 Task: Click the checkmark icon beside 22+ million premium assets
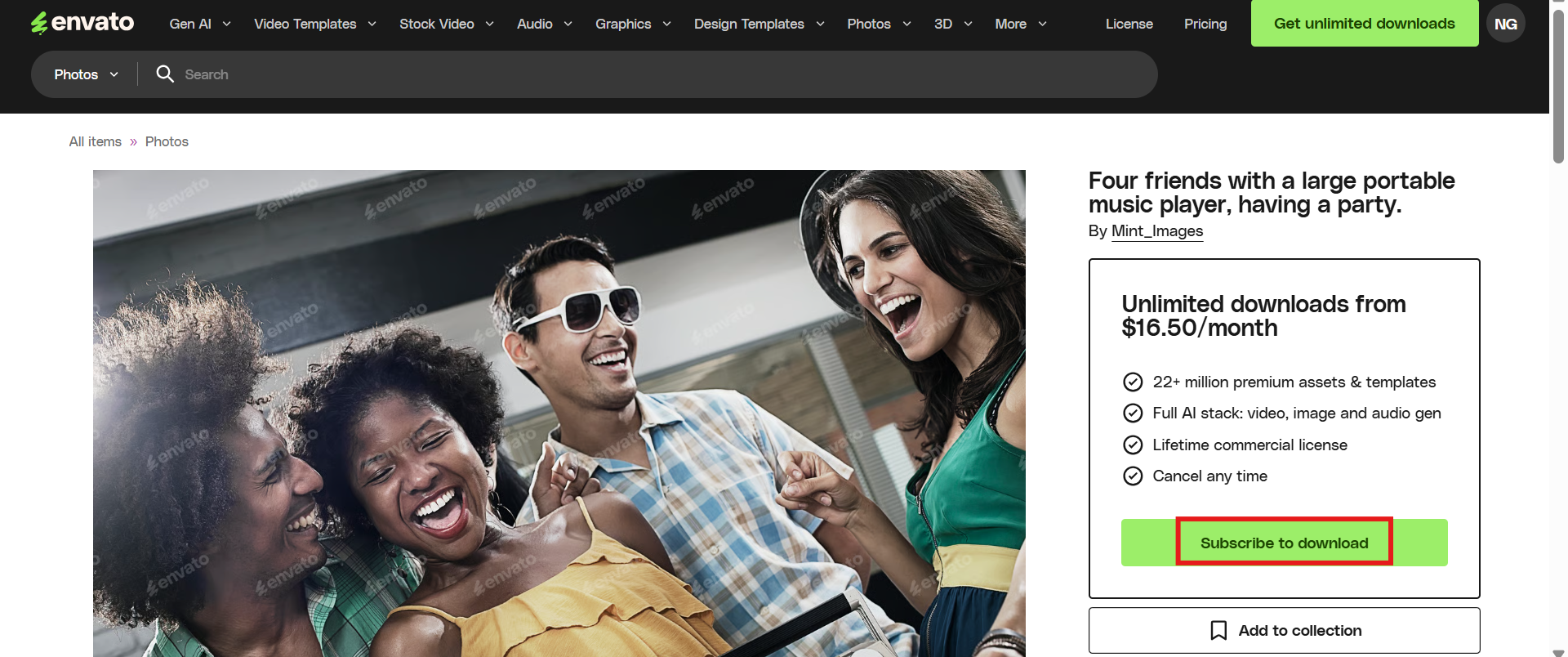click(x=1133, y=382)
